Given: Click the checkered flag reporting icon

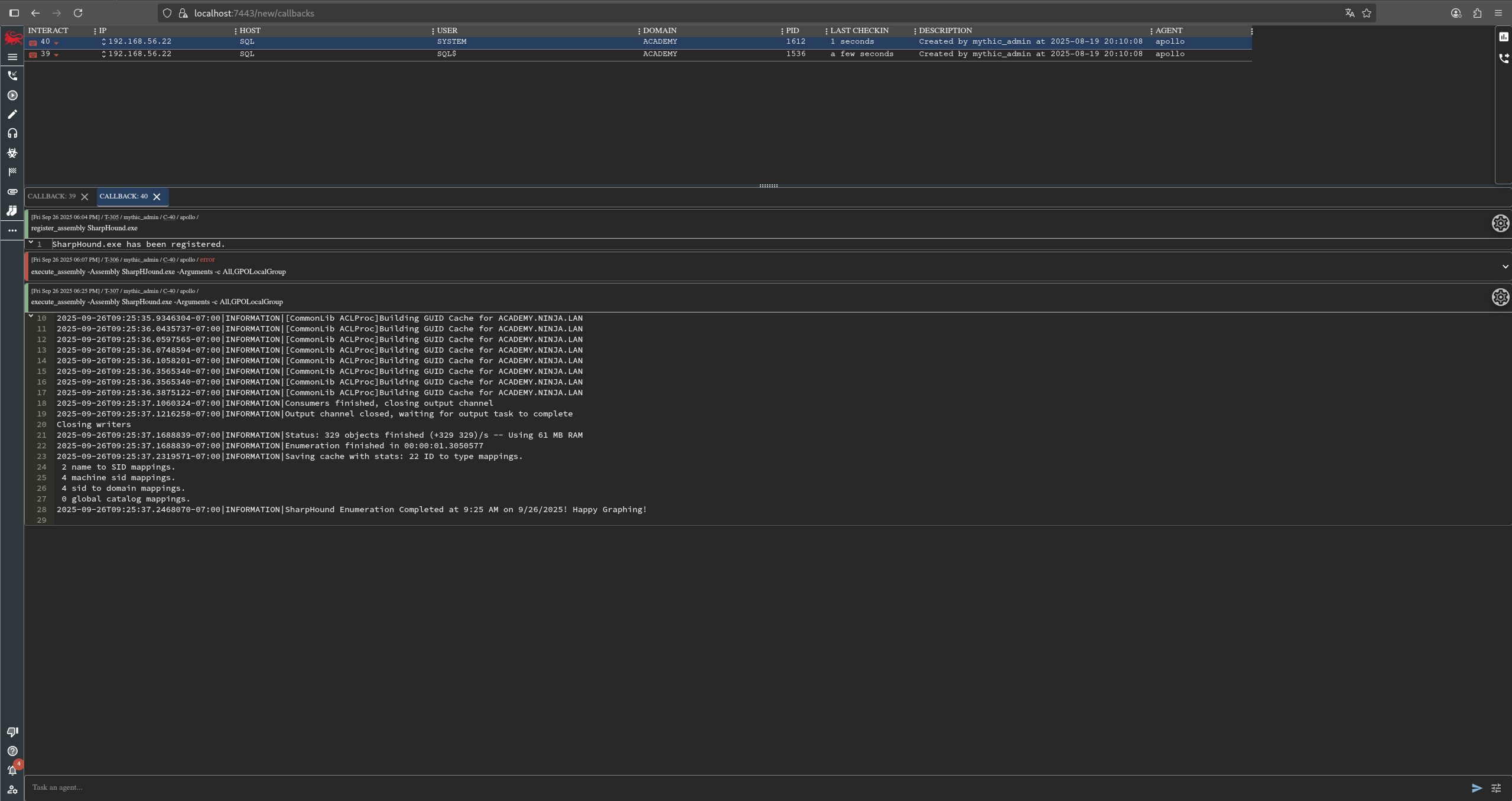Looking at the screenshot, I should click(12, 172).
